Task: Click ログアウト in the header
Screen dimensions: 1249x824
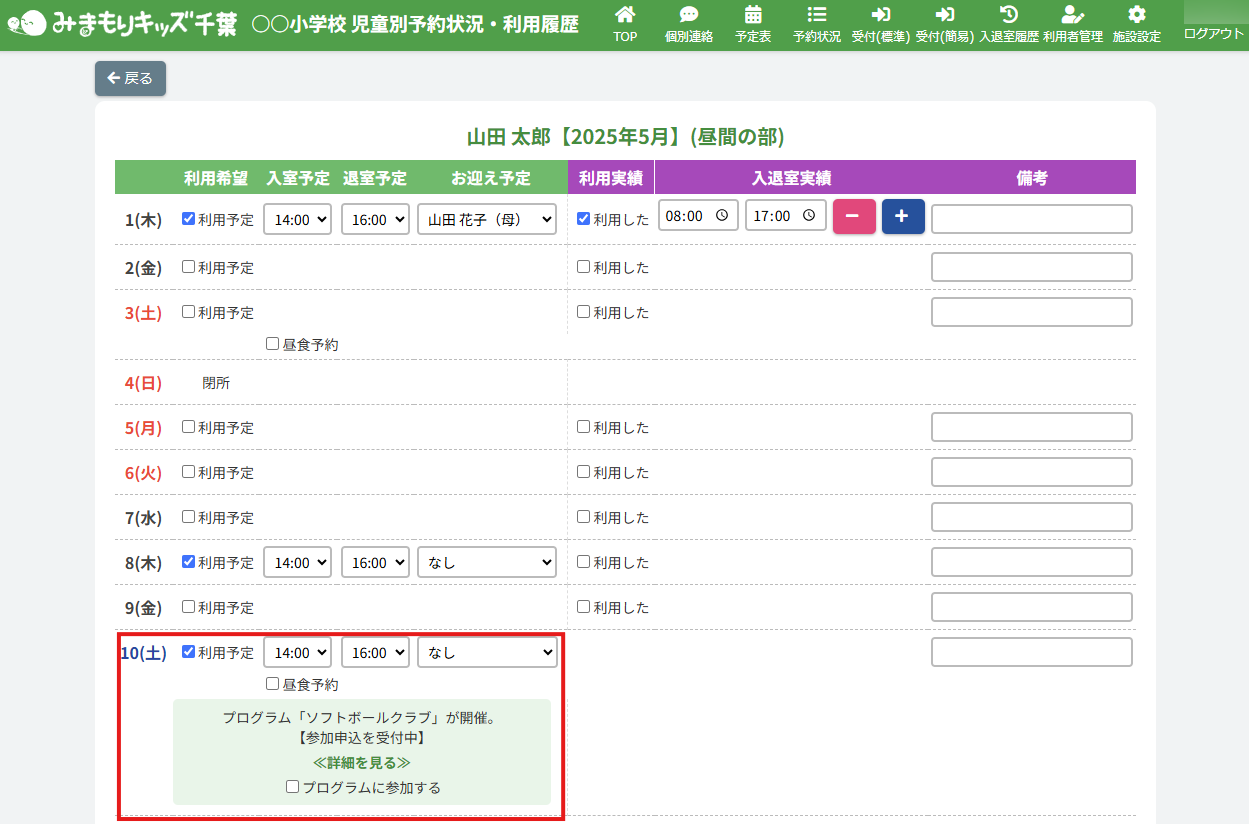Action: coord(1214,33)
